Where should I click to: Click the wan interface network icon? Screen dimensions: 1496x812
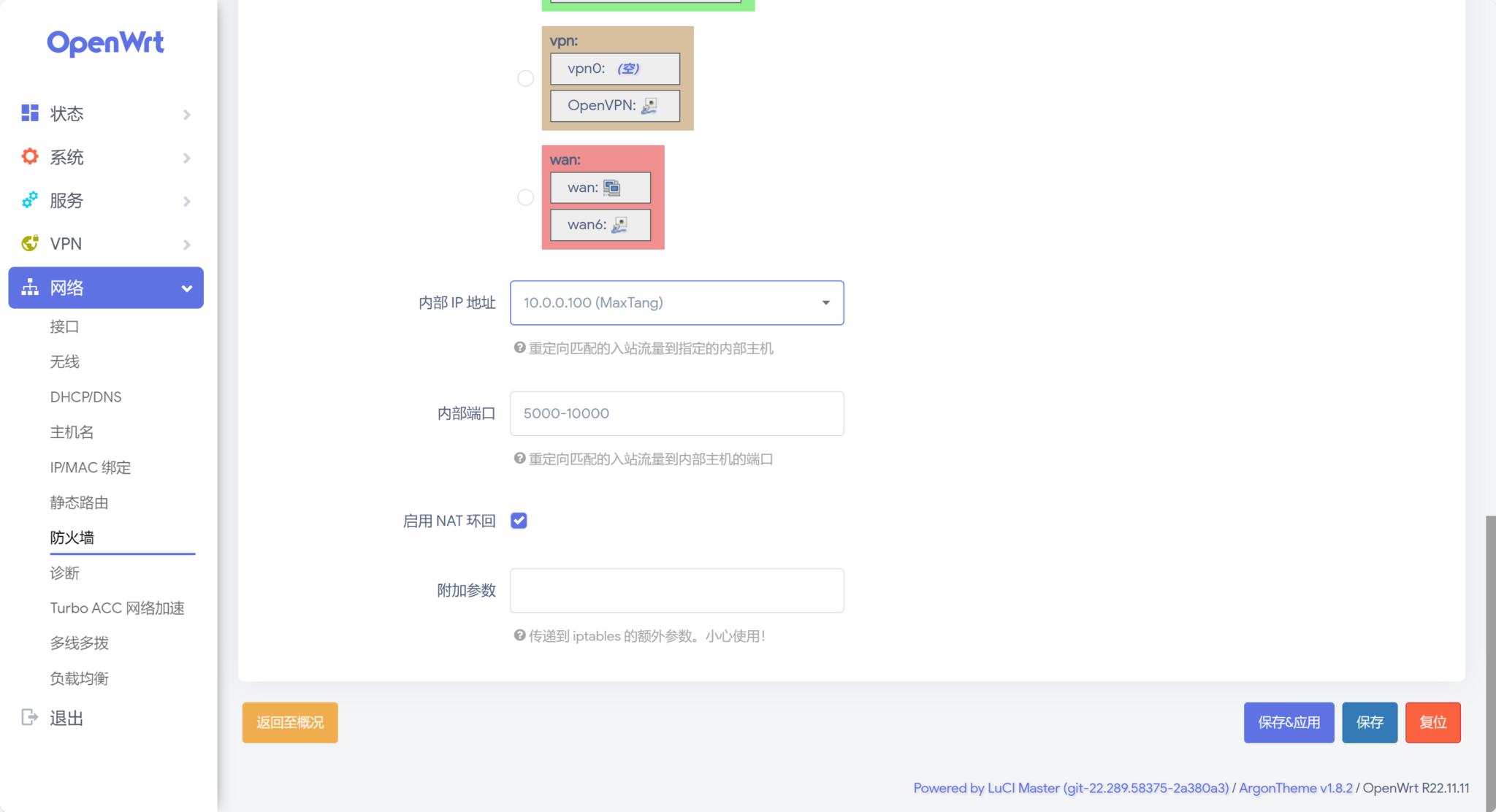pyautogui.click(x=612, y=188)
